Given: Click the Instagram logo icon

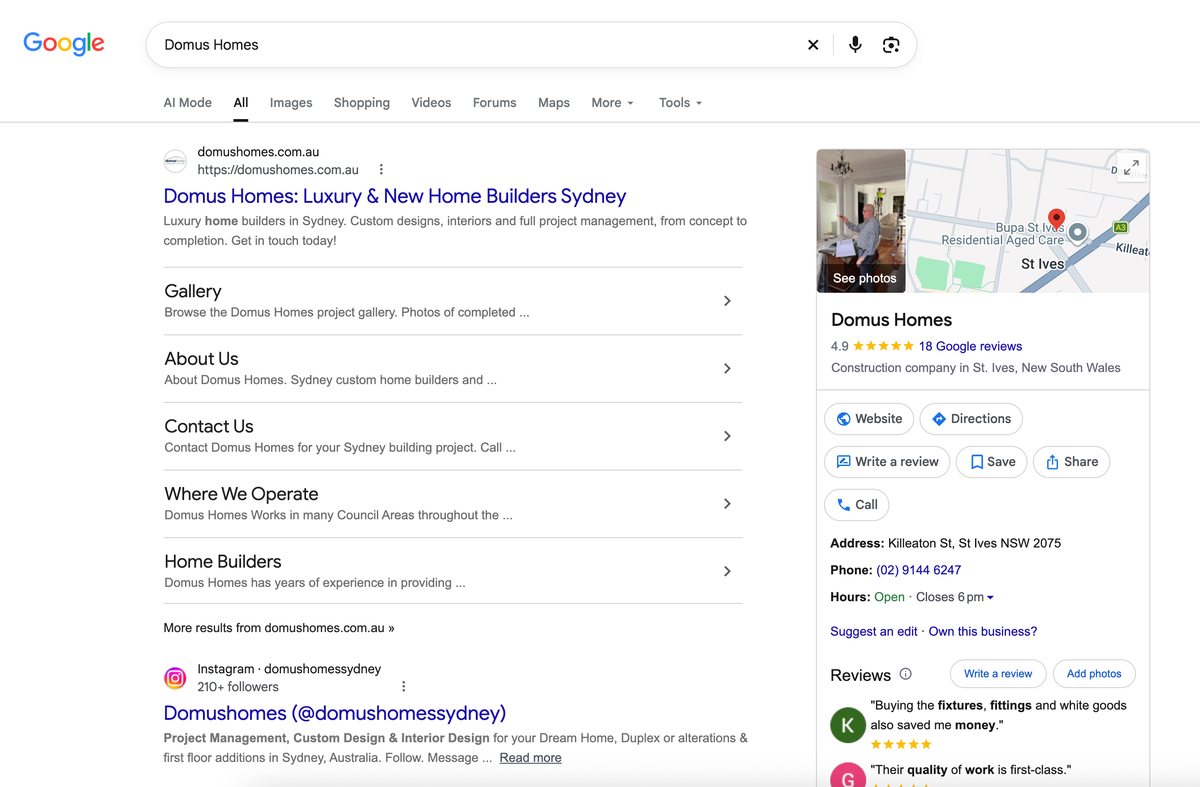Looking at the screenshot, I should click(175, 678).
